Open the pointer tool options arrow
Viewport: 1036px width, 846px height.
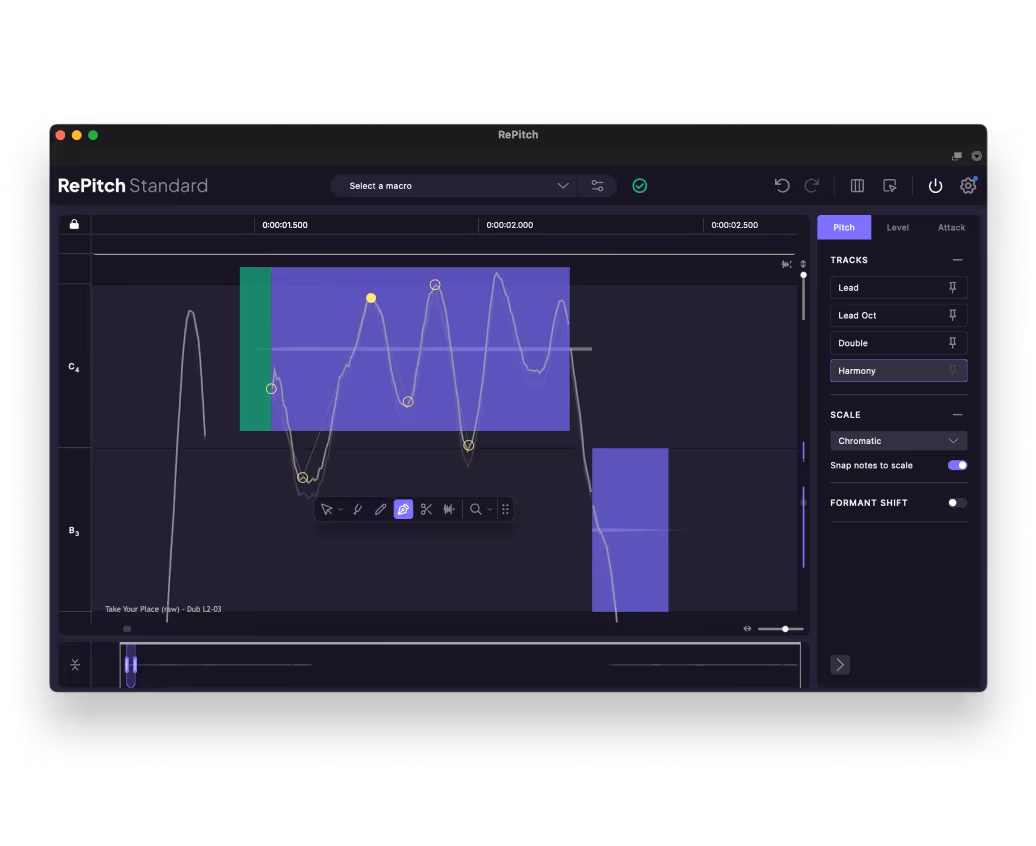[340, 510]
